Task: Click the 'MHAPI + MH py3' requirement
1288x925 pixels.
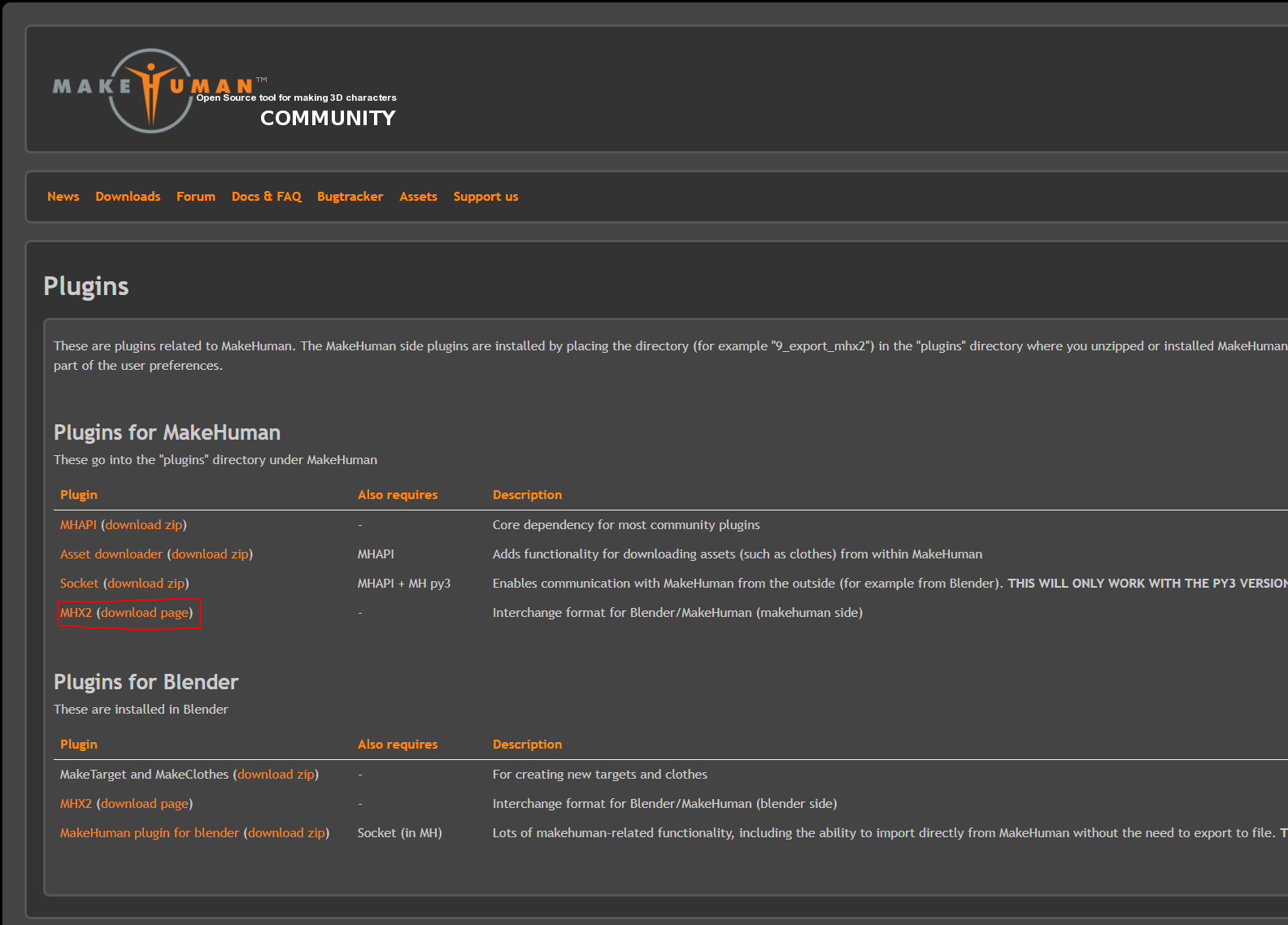Action: [x=404, y=584]
